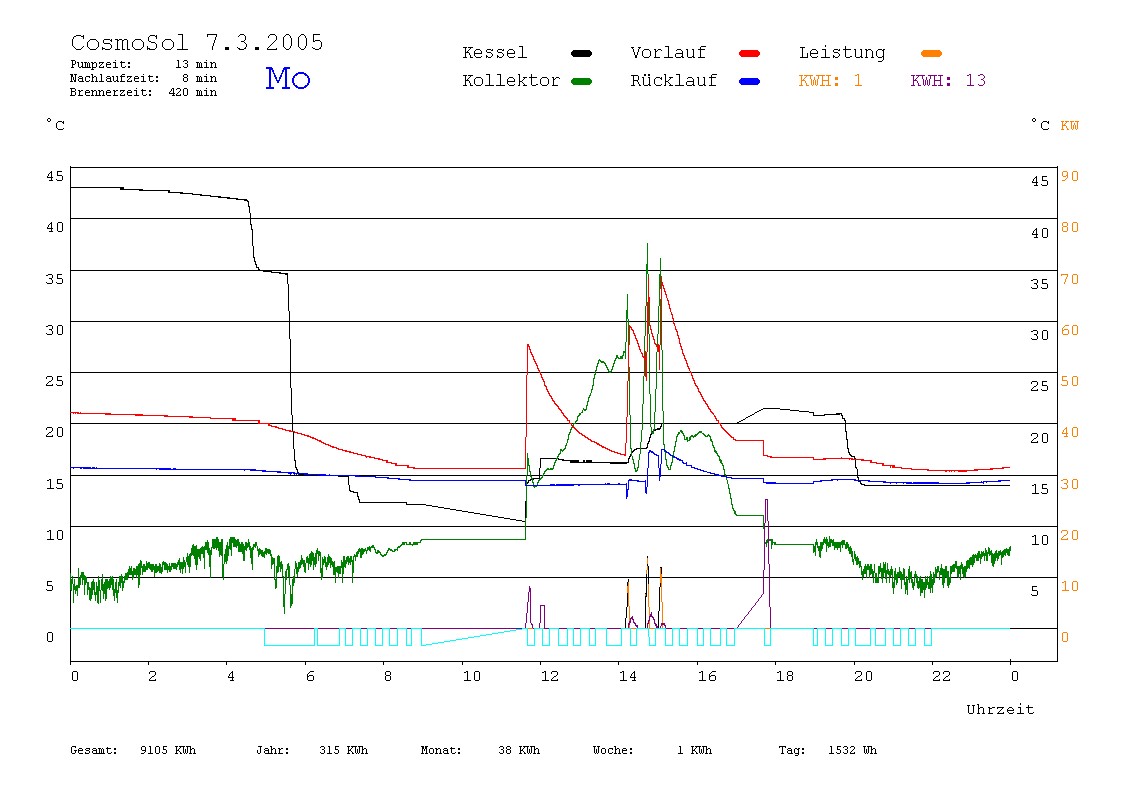Viewport: 1148px width, 812px height.
Task: Click the Brennerzeit value "420 min"
Action: pyautogui.click(x=193, y=92)
